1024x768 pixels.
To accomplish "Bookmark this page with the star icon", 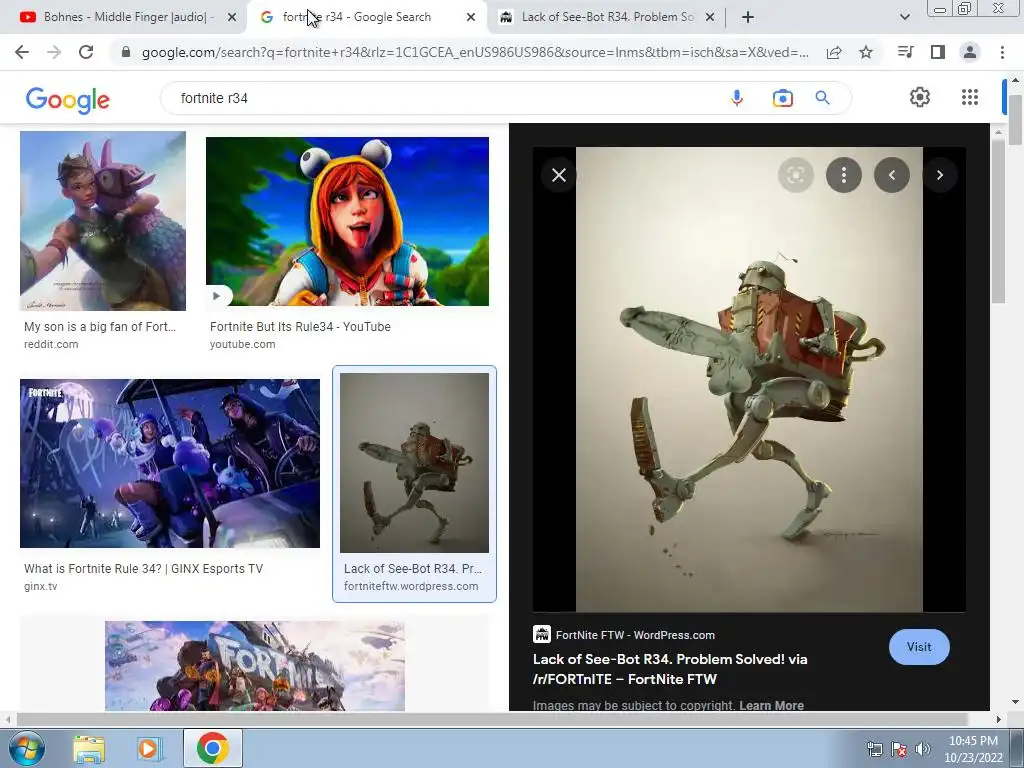I will click(x=866, y=52).
